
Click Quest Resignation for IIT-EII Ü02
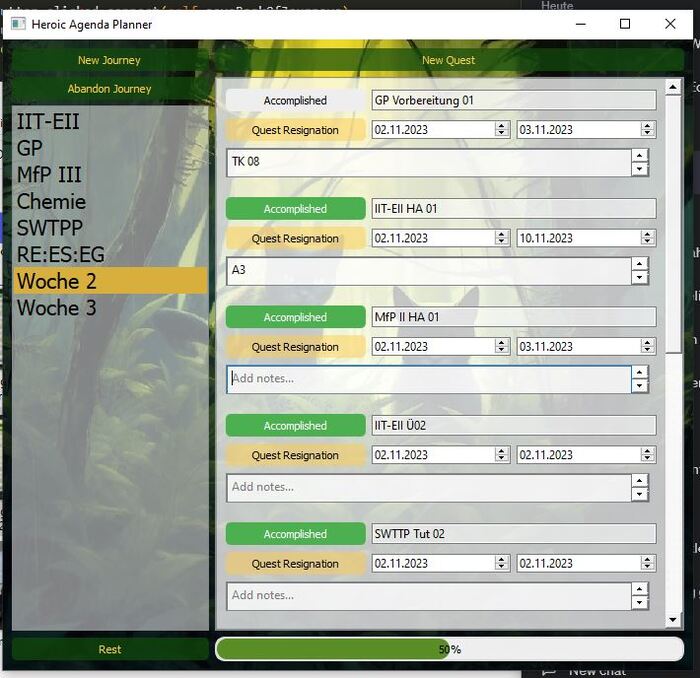(295, 455)
